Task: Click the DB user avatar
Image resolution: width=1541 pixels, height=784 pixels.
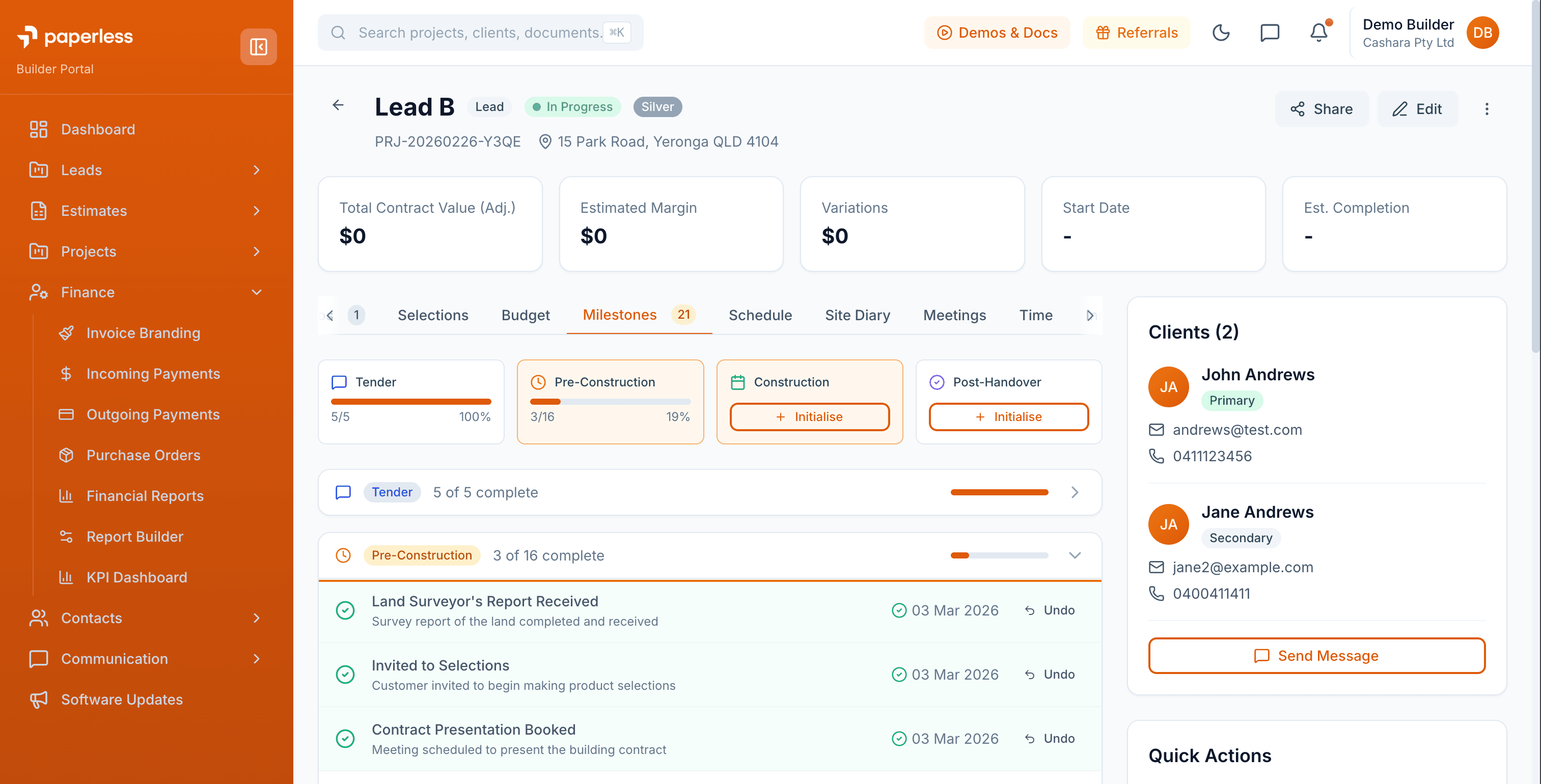Action: click(1482, 32)
